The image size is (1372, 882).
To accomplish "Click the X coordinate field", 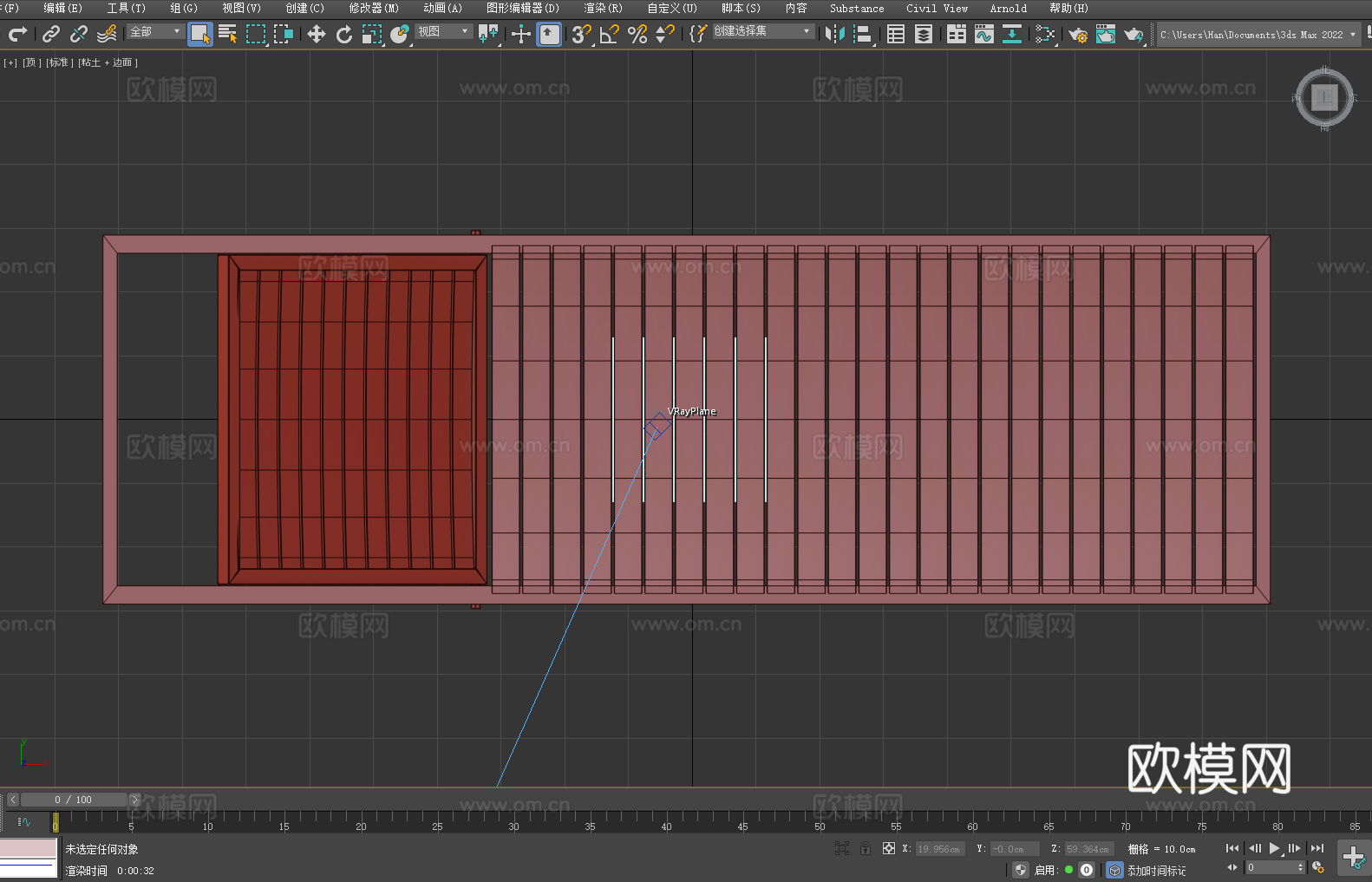I will (940, 849).
